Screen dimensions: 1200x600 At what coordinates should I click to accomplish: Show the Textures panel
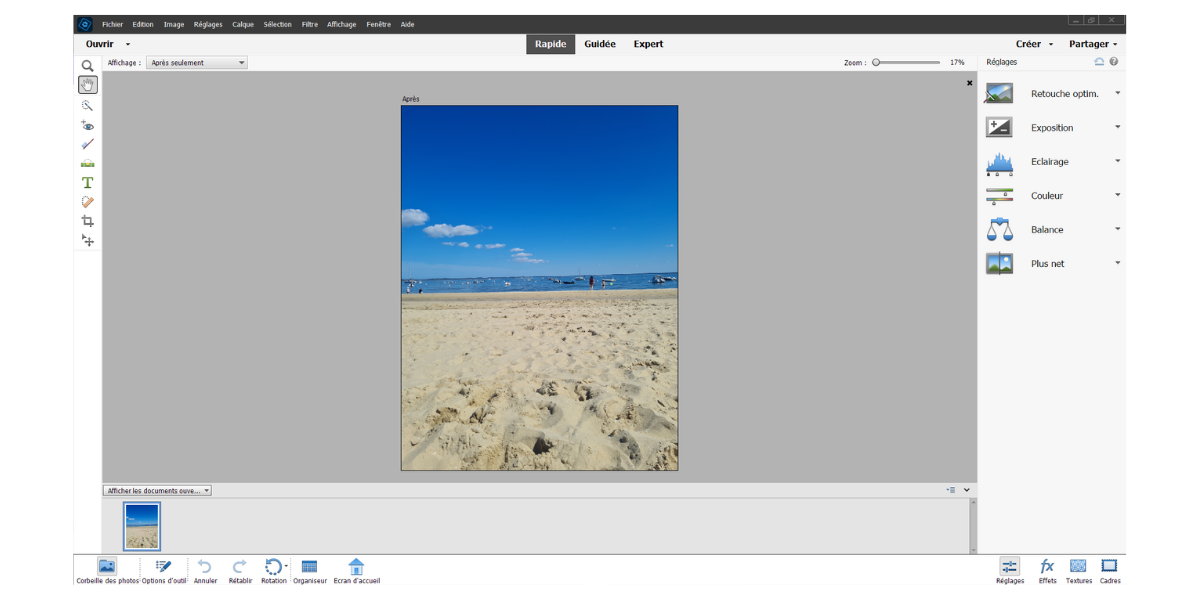click(x=1078, y=570)
